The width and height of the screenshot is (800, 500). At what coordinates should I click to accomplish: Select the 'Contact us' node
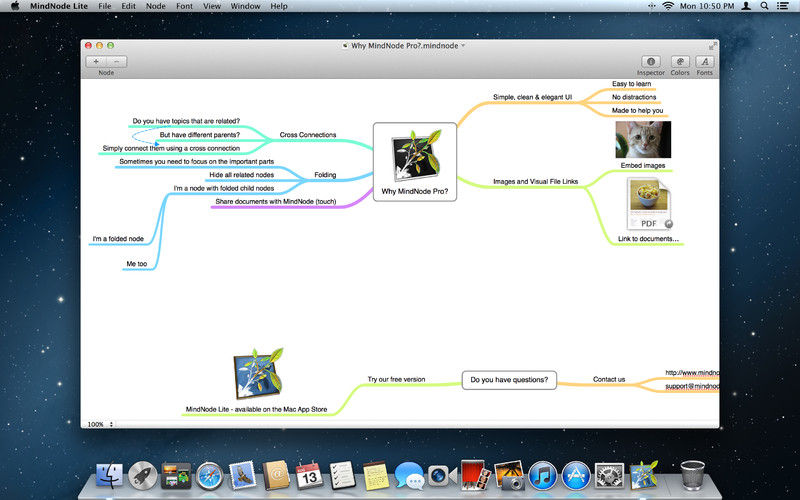coord(609,380)
